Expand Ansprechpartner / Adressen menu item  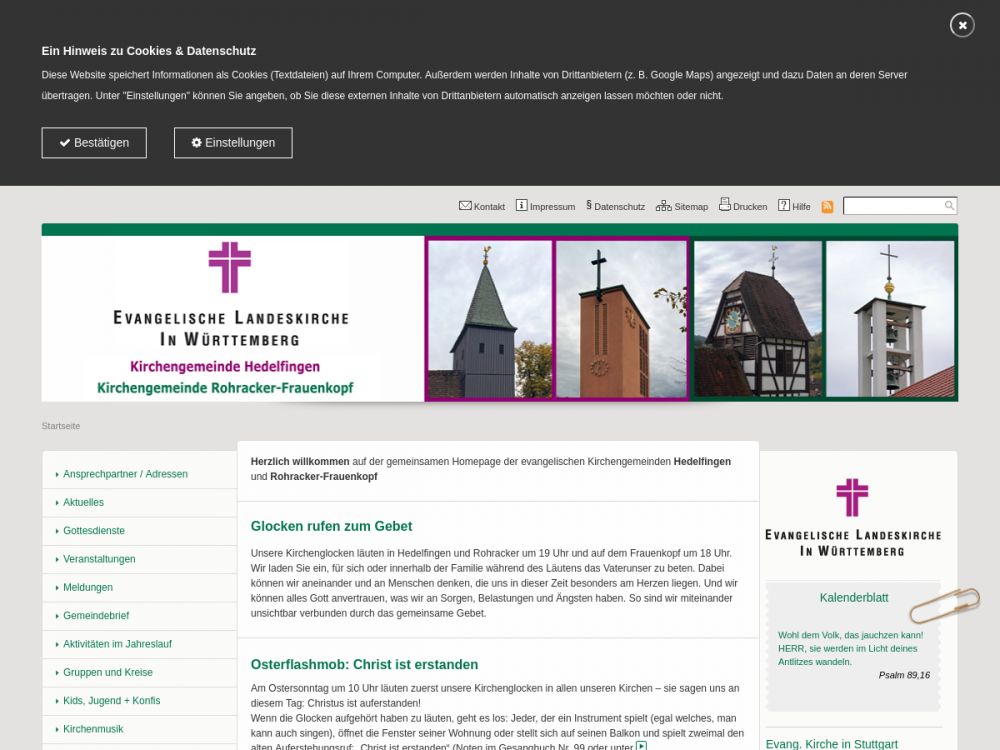[125, 474]
